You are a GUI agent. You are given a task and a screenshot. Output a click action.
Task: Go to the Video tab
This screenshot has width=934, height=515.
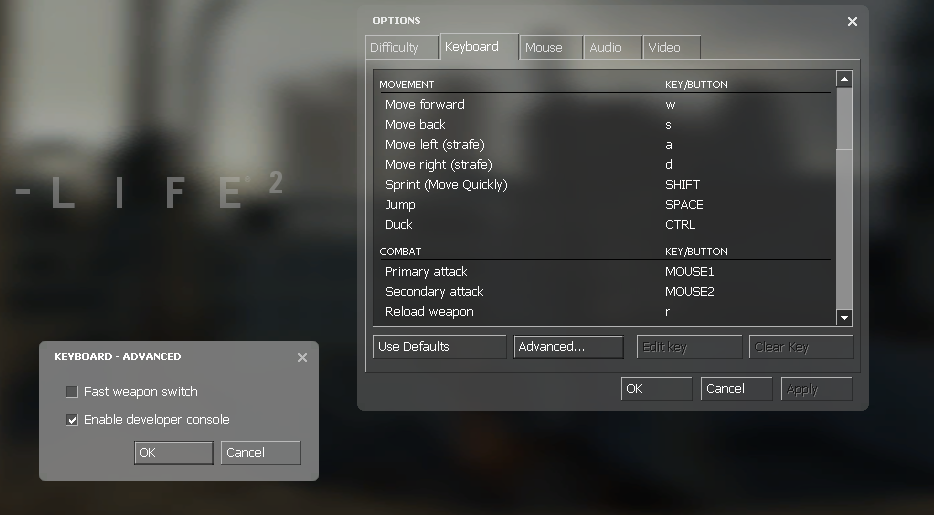pos(671,48)
